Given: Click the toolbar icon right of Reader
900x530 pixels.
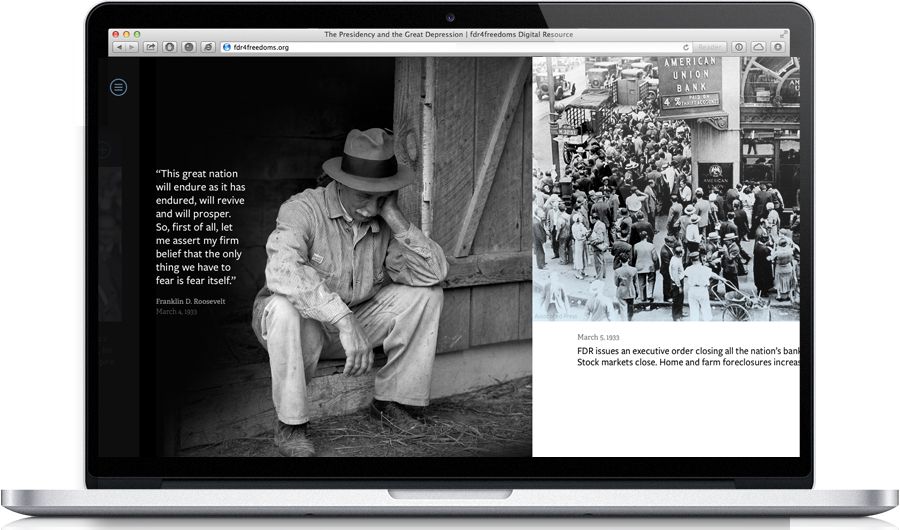Looking at the screenshot, I should point(739,47).
